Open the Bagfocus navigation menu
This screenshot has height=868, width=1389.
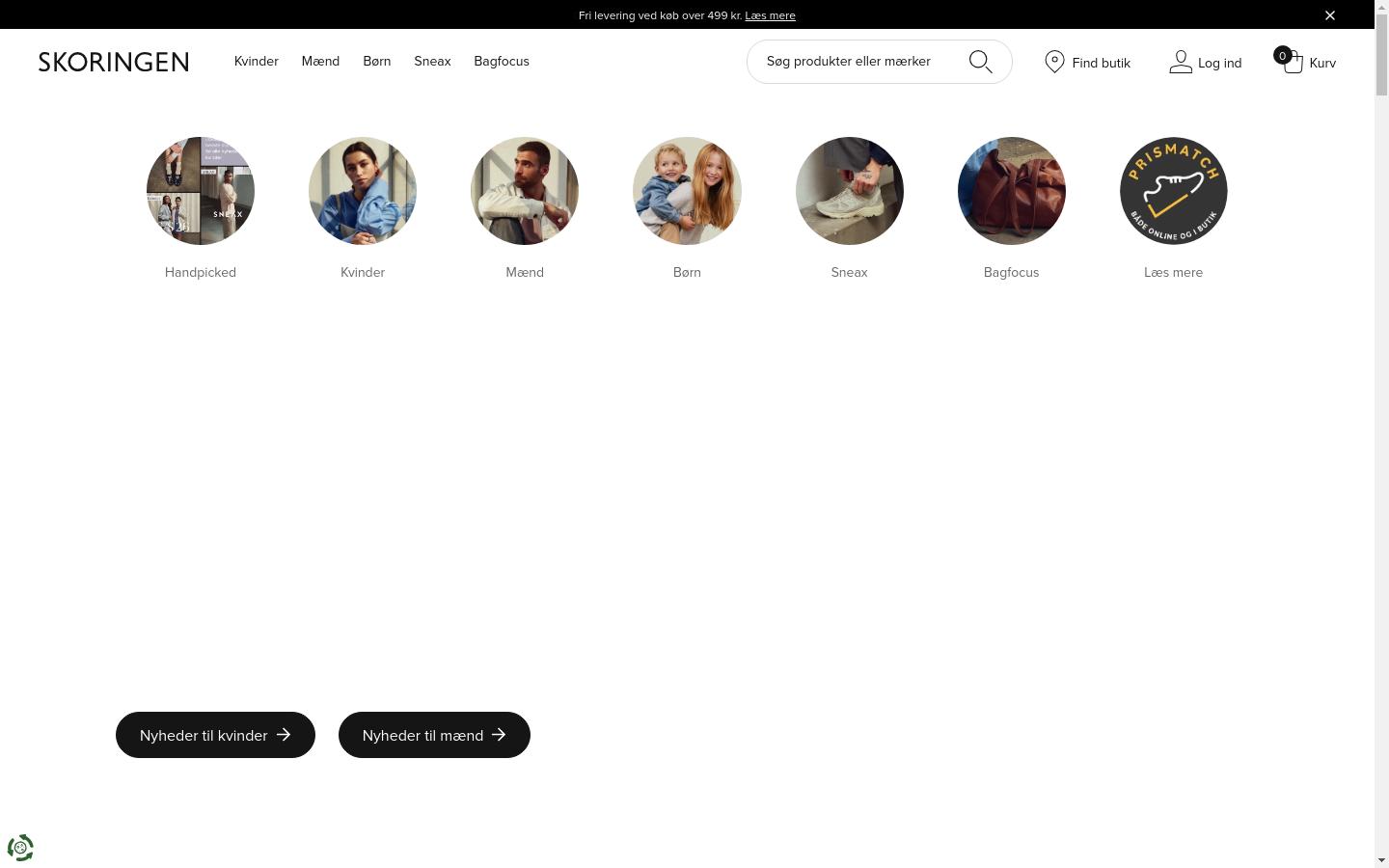[x=502, y=61]
